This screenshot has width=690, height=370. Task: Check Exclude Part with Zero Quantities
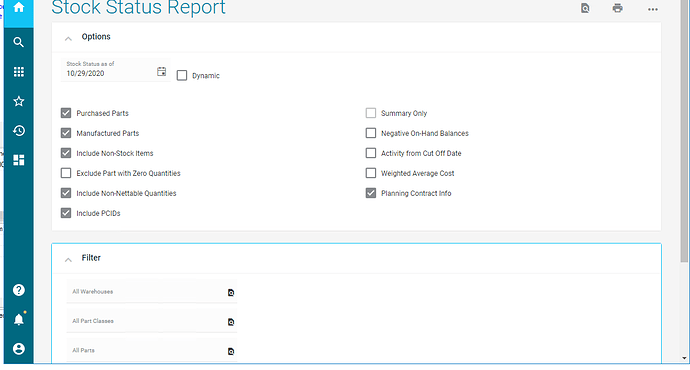pyautogui.click(x=66, y=173)
